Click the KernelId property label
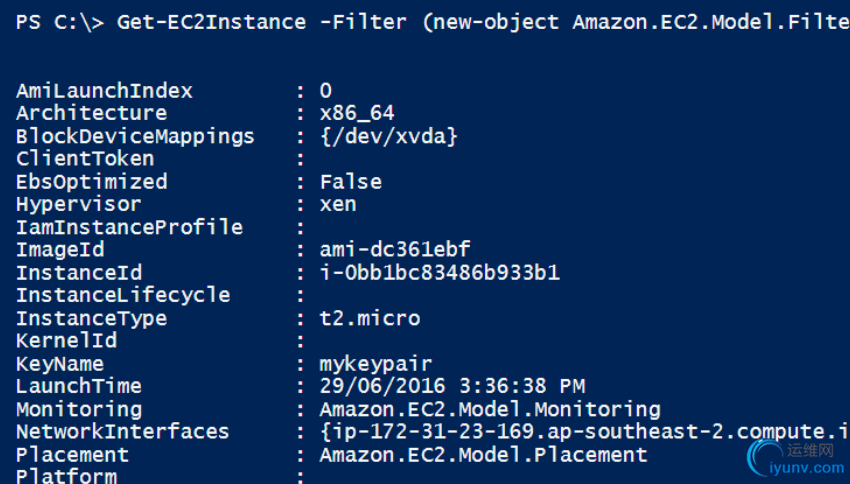The width and height of the screenshot is (850, 484). point(66,341)
